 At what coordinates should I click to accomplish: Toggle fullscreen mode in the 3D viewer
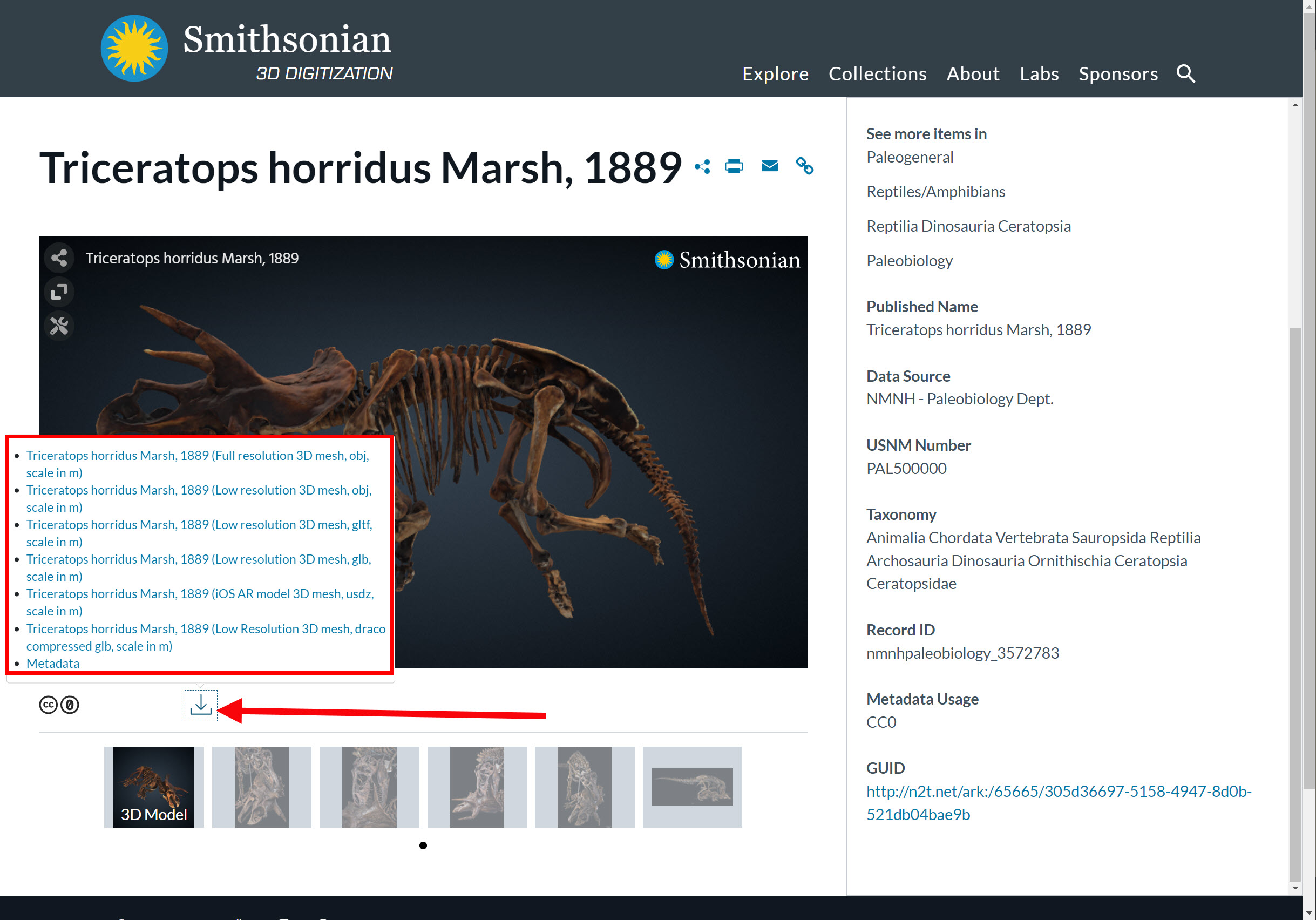coord(59,292)
